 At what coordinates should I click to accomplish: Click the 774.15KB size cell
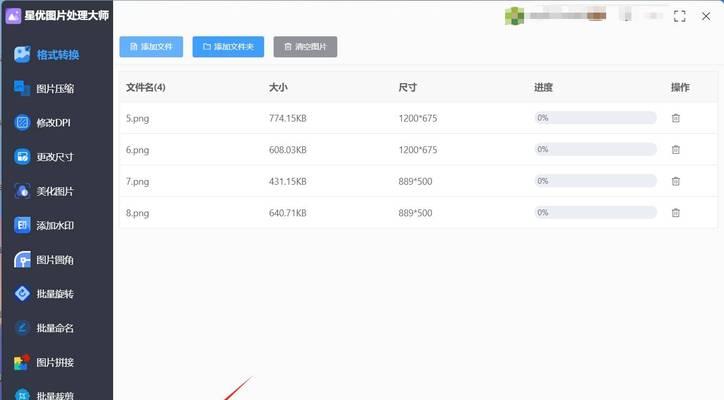(288, 118)
